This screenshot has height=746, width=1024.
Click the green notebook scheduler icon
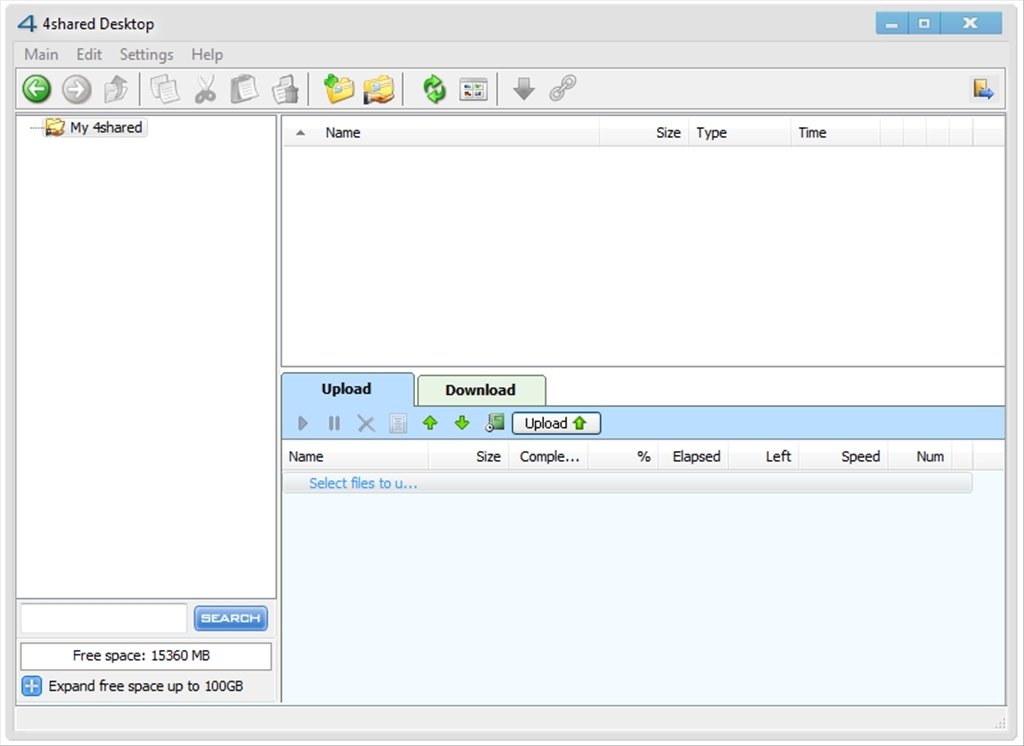click(x=494, y=422)
